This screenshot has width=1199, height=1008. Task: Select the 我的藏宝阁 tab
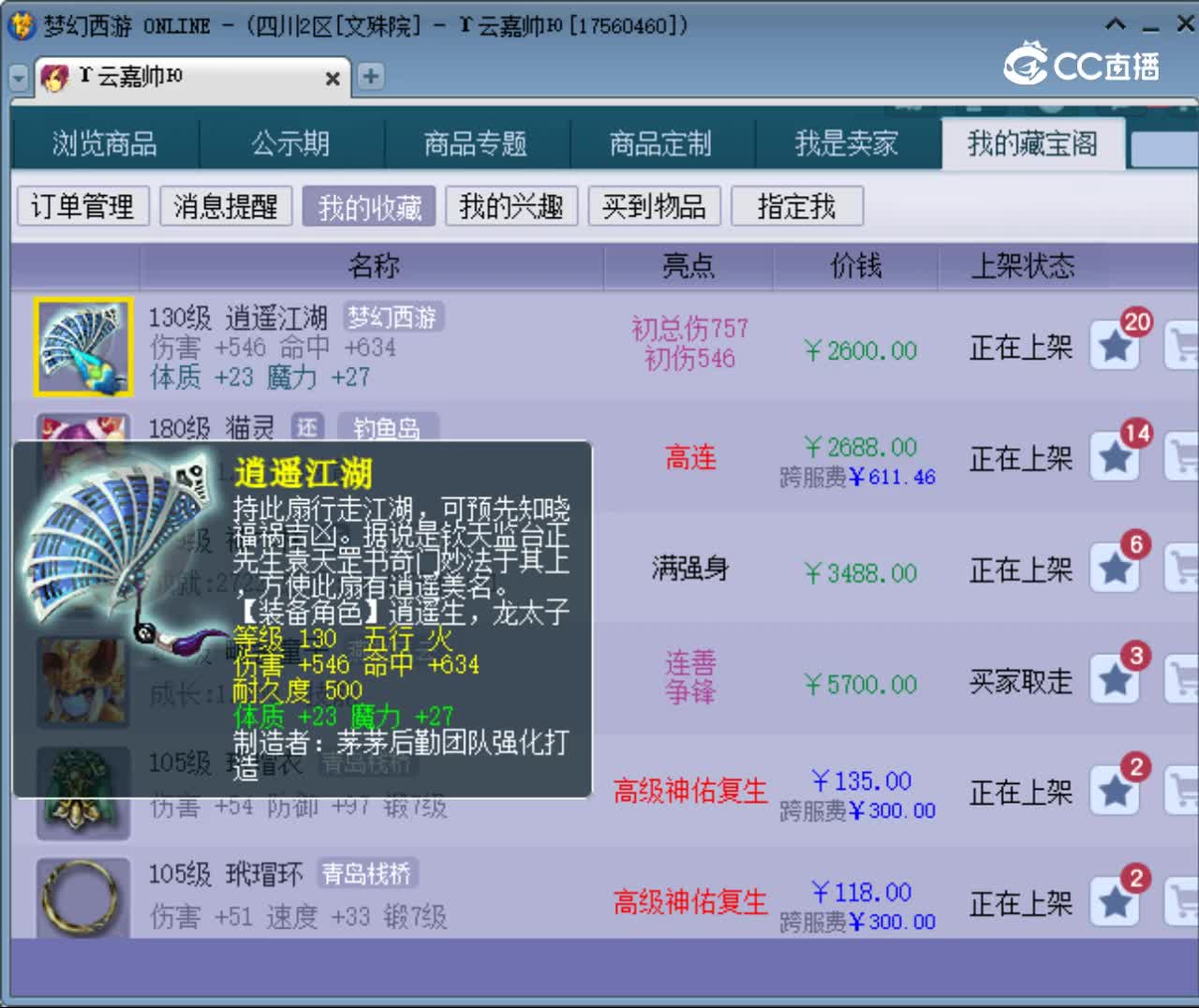click(1033, 144)
